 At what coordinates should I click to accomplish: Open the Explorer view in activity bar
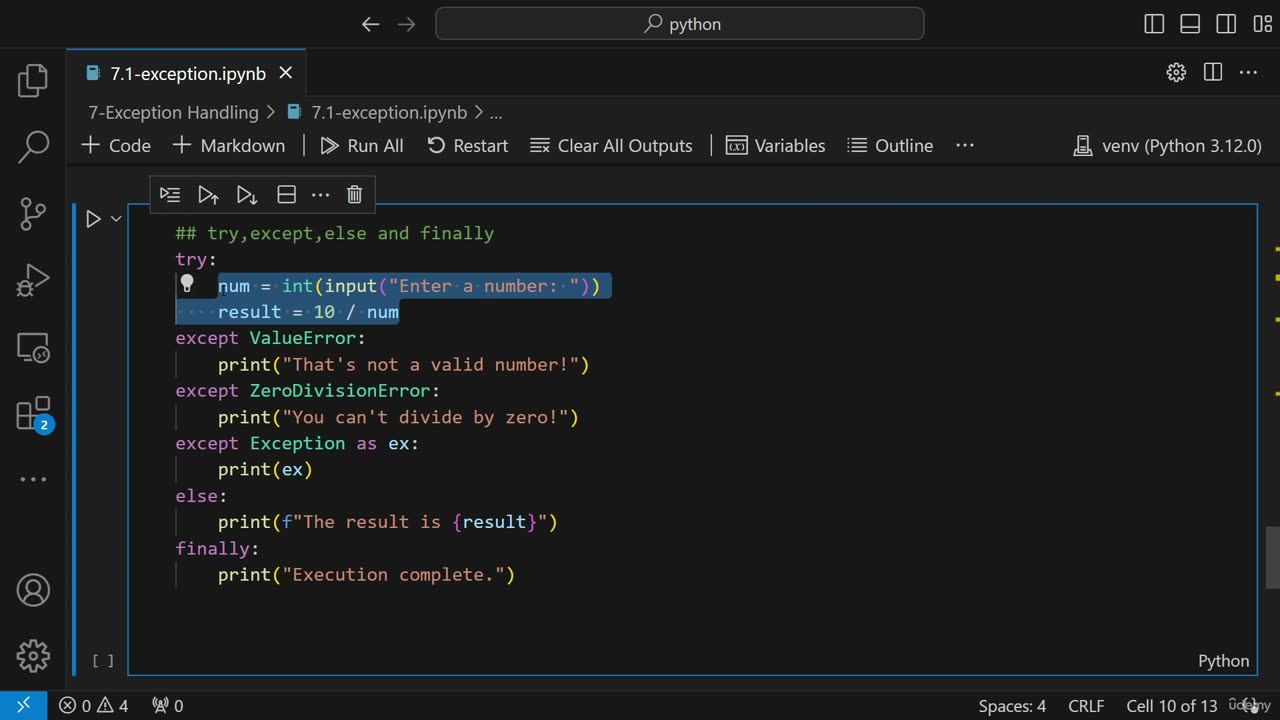coord(33,81)
